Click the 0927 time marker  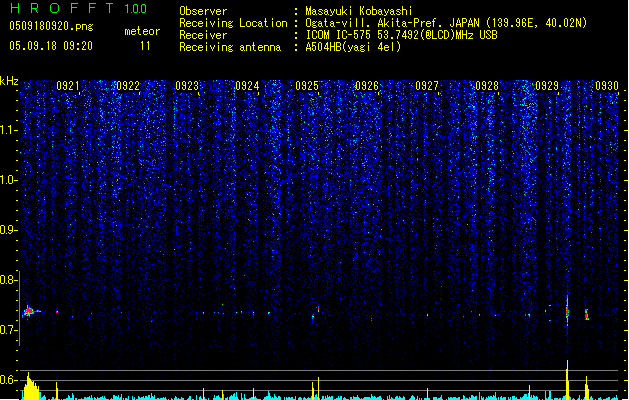coord(427,85)
